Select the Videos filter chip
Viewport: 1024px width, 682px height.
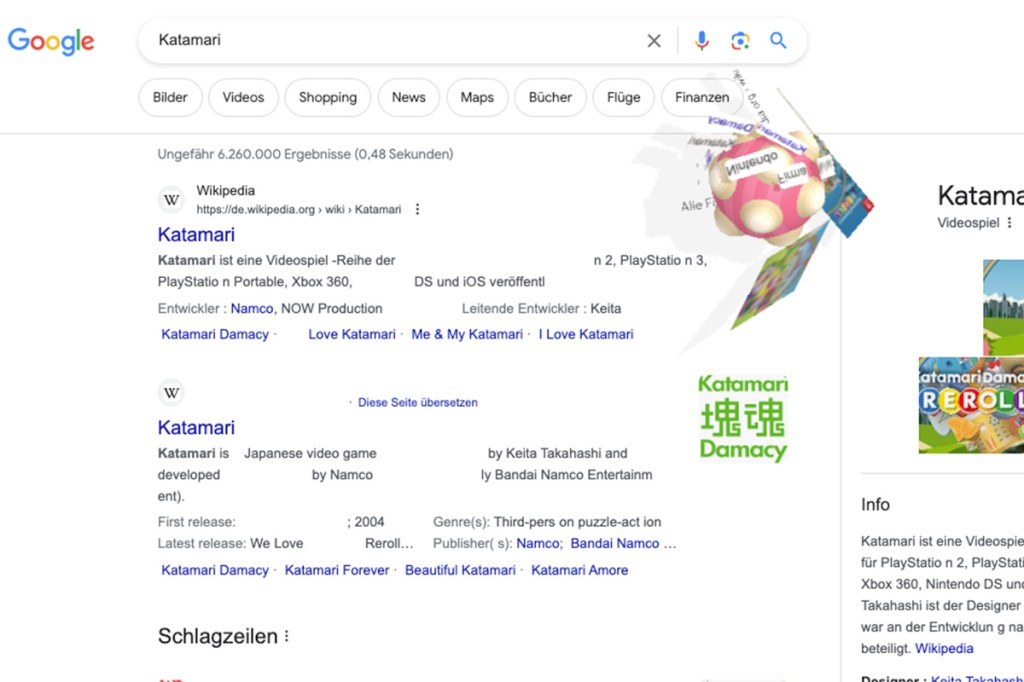tap(243, 97)
